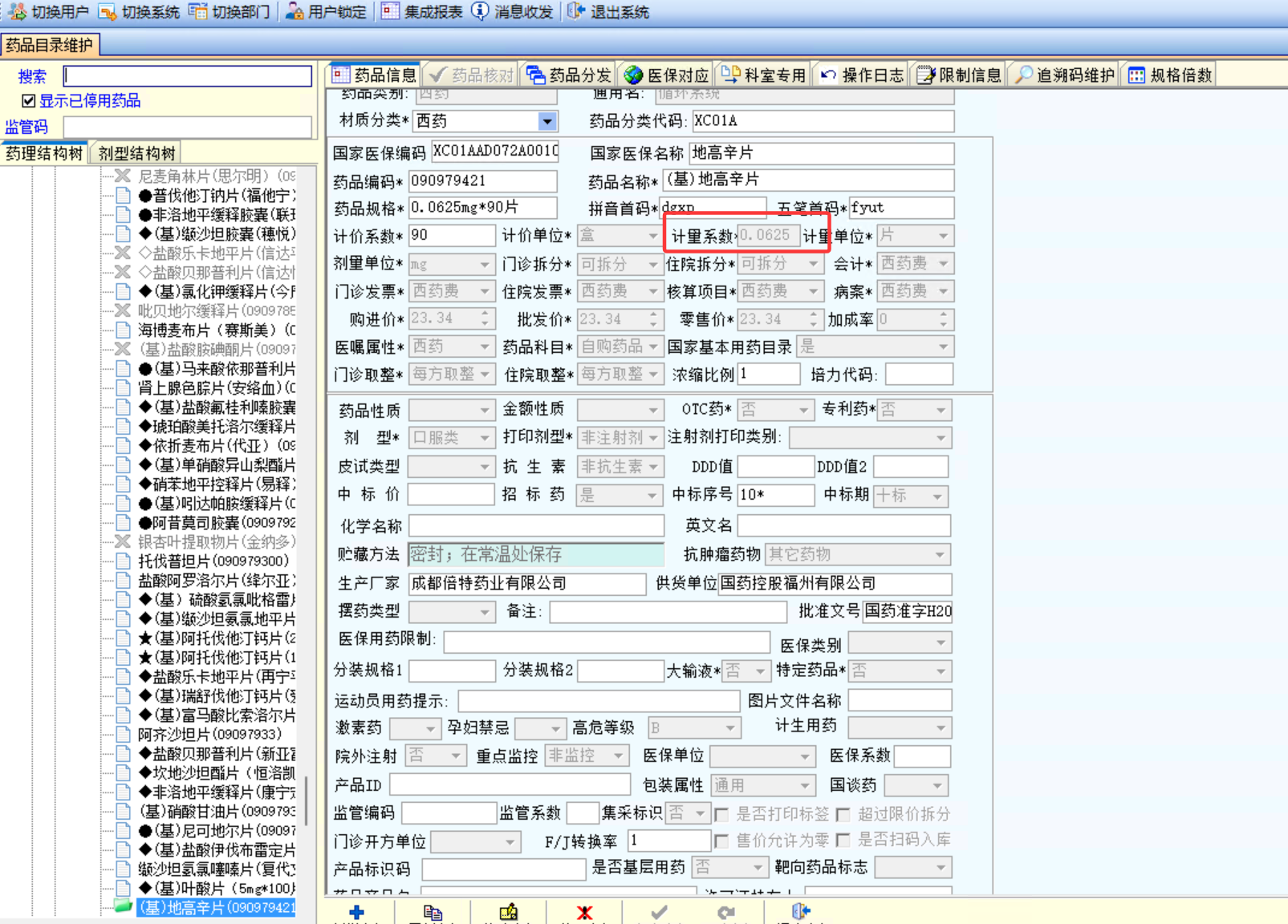The height and width of the screenshot is (924, 1288).
Task: Select the 药品目录维护 window tab
Action: (50, 45)
